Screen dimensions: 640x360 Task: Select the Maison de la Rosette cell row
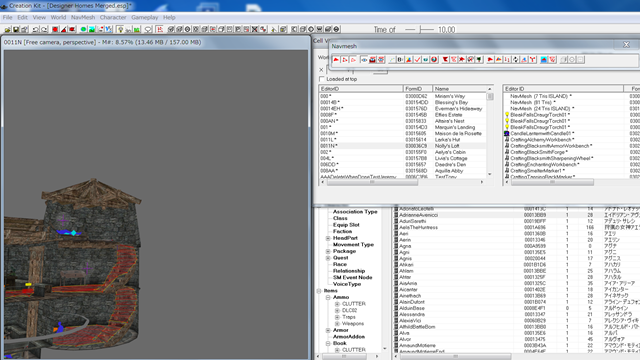tap(402, 133)
